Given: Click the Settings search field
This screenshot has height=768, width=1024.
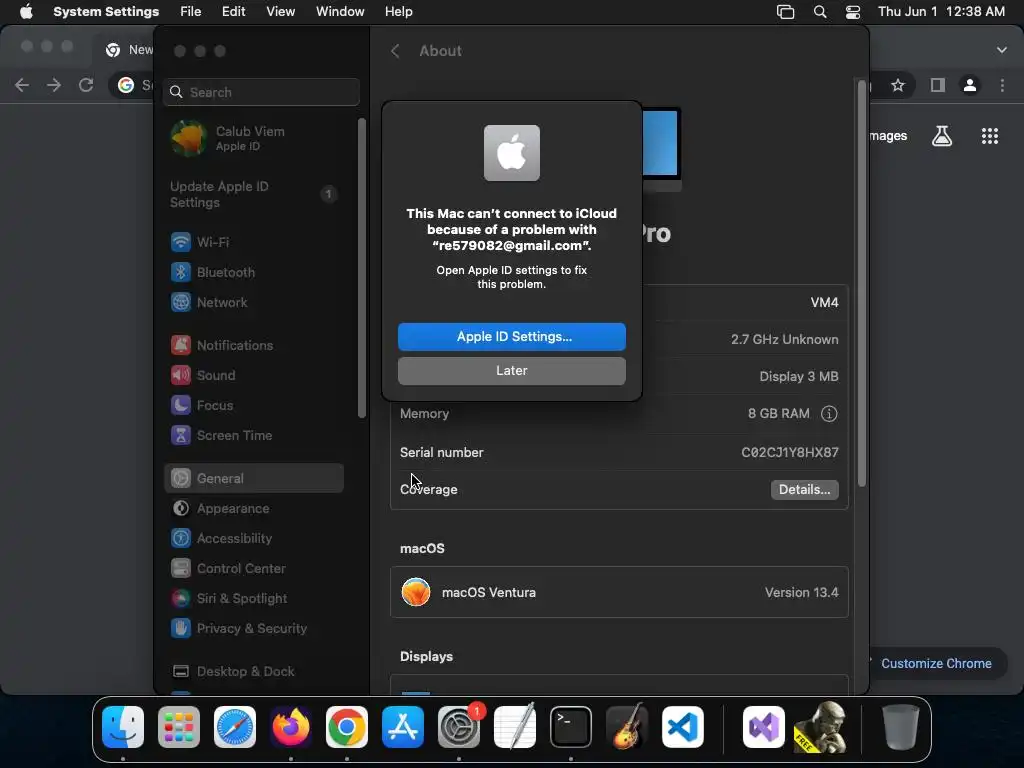Looking at the screenshot, I should pos(261,92).
